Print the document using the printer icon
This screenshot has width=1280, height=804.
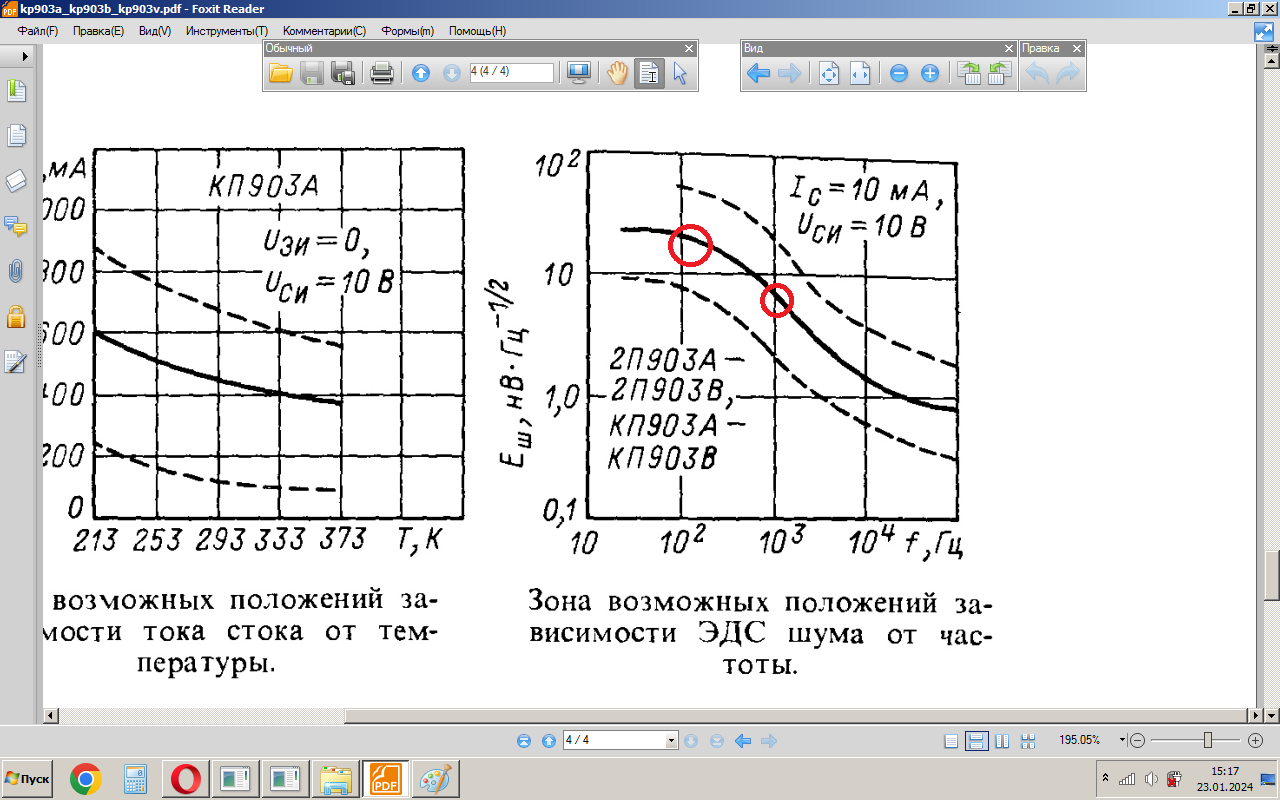(x=380, y=73)
